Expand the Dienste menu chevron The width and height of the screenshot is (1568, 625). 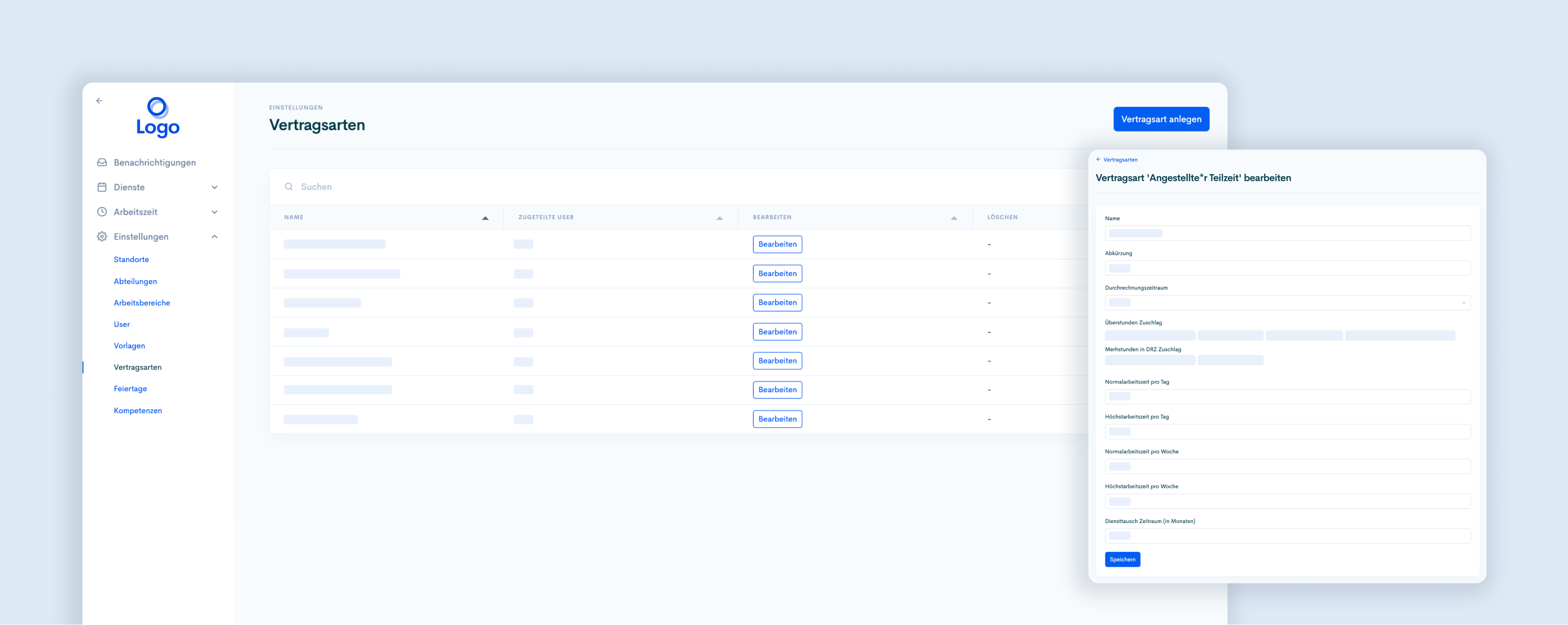[x=214, y=188]
